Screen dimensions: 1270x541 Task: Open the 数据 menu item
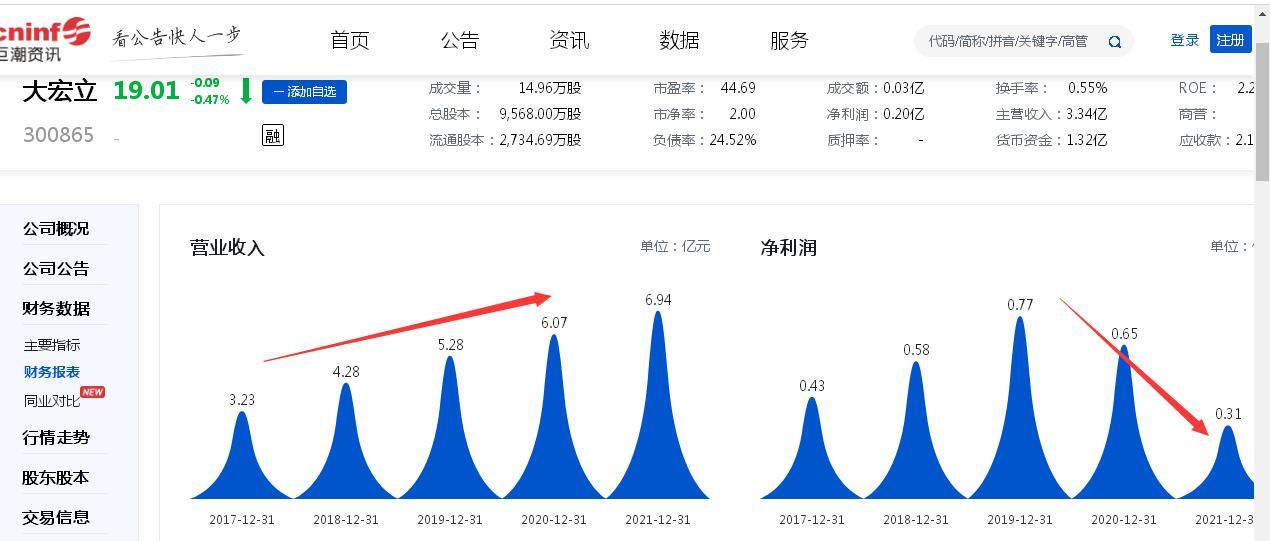point(679,40)
